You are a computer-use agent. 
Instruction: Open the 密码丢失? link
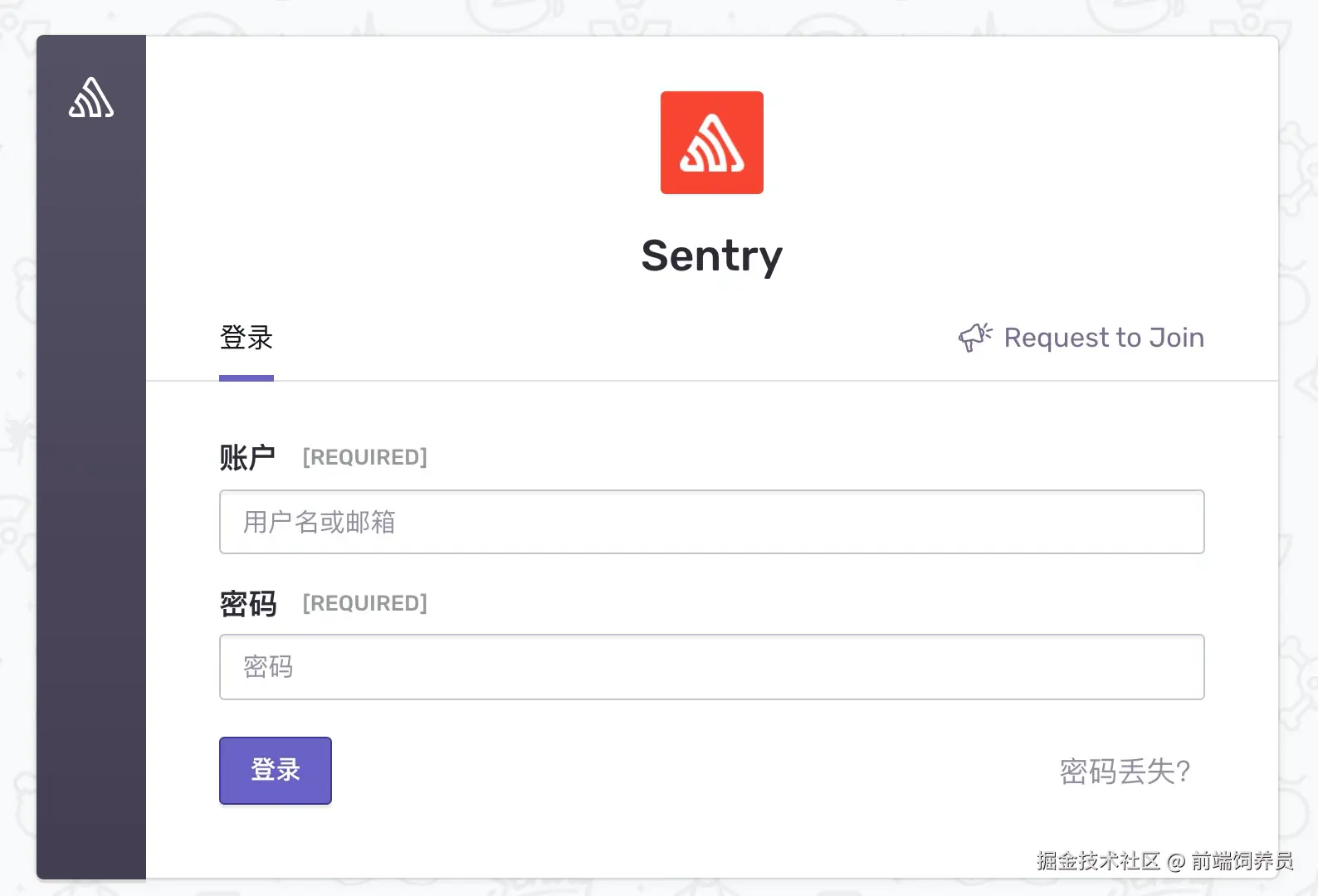pos(1125,772)
